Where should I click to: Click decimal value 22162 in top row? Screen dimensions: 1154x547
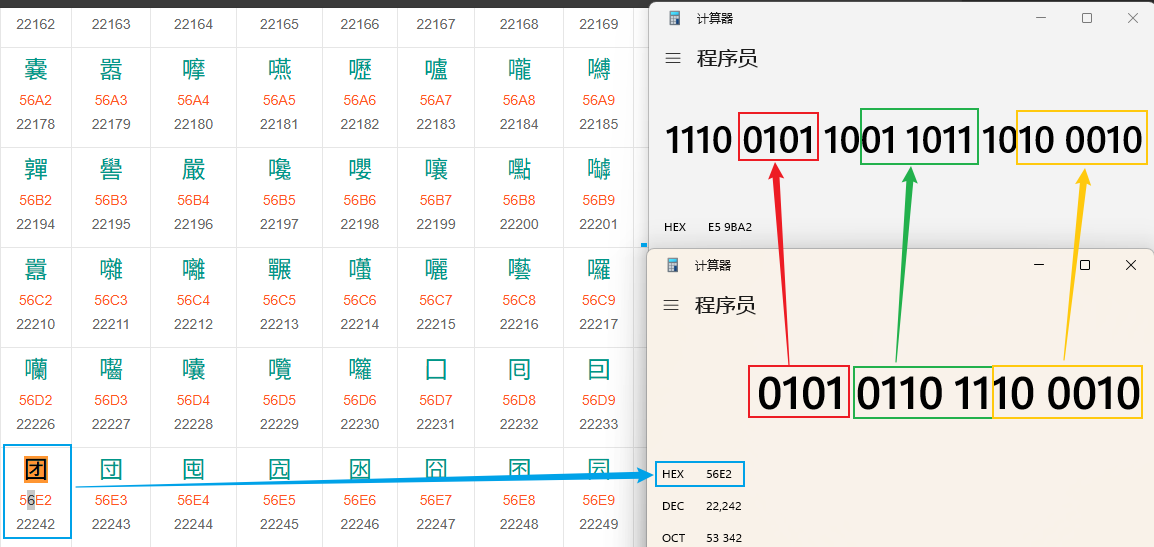point(36,24)
